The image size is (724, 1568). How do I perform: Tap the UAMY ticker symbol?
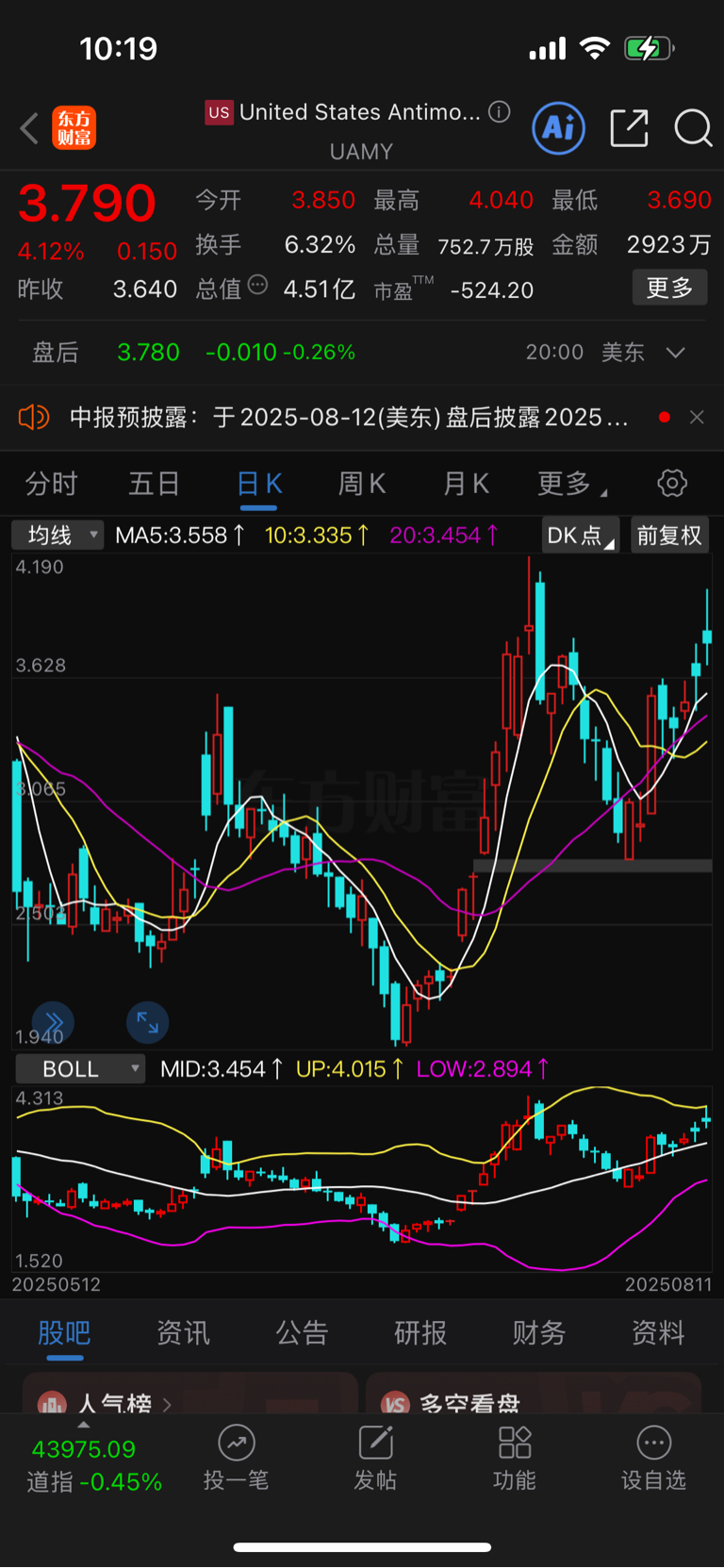pyautogui.click(x=361, y=152)
